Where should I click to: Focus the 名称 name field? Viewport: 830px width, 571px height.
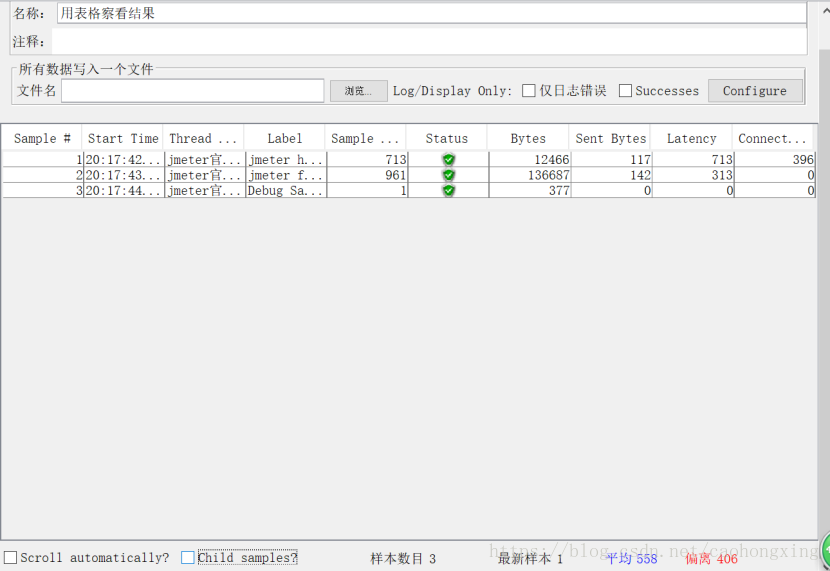tap(431, 13)
